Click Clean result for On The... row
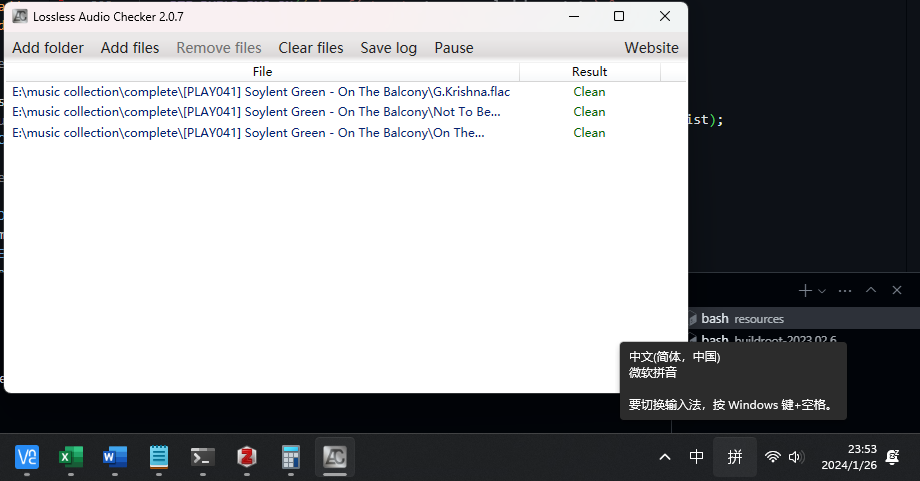 pyautogui.click(x=589, y=133)
